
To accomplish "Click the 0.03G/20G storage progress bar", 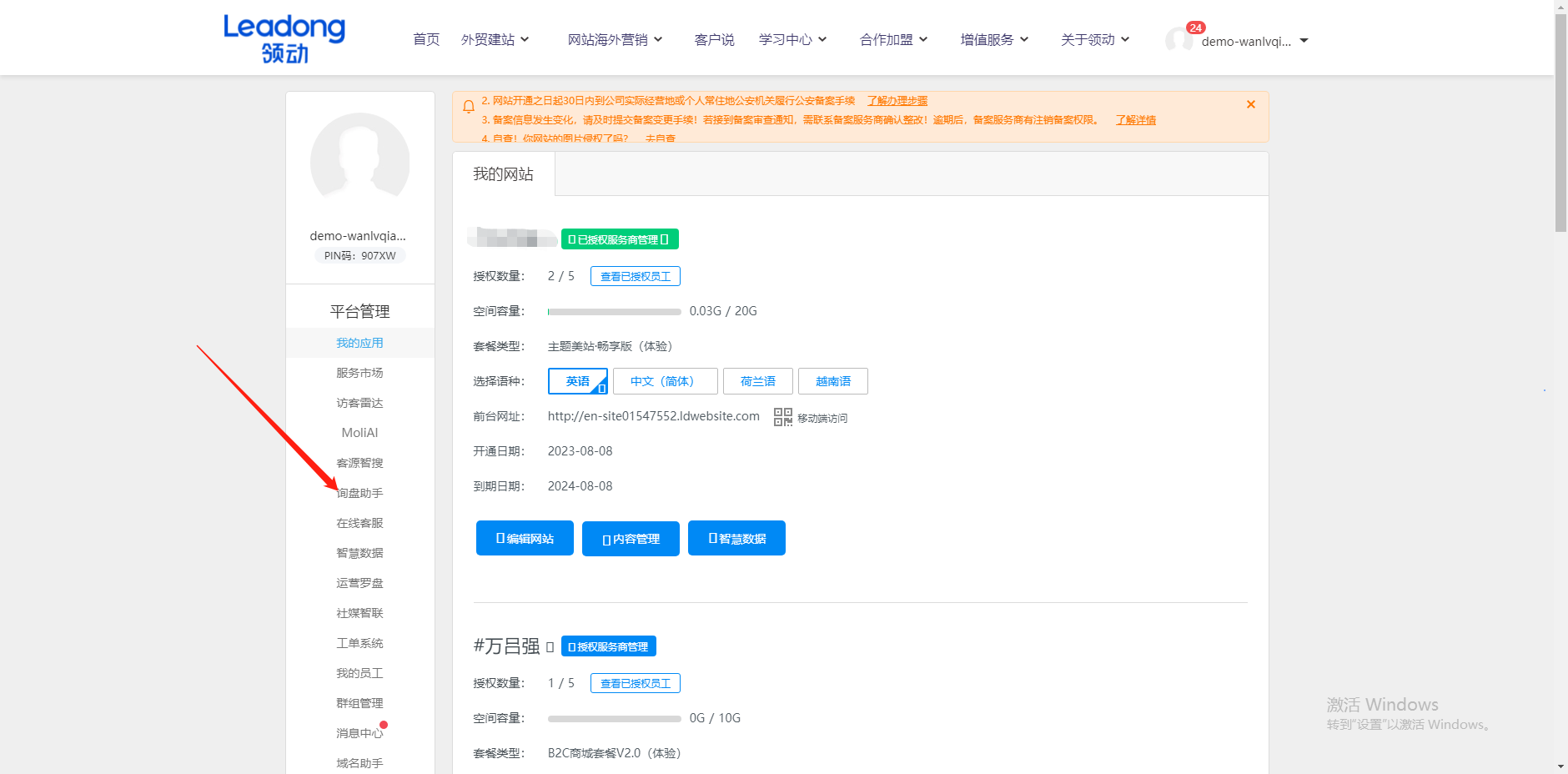I will tap(614, 311).
